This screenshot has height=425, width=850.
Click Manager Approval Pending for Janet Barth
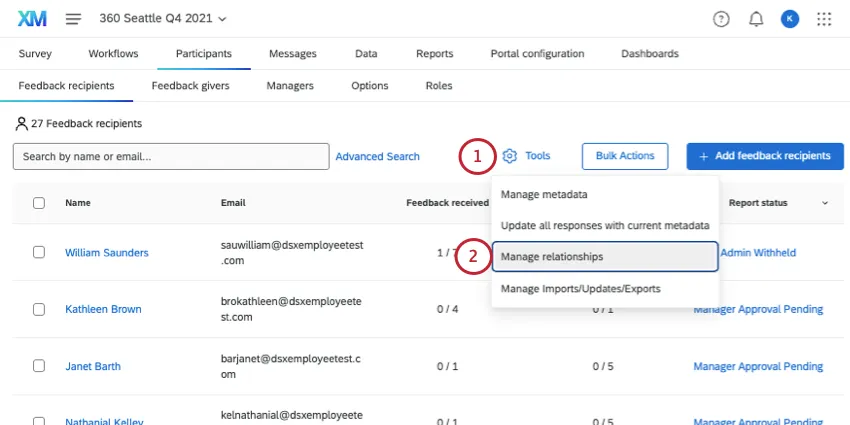(x=758, y=366)
